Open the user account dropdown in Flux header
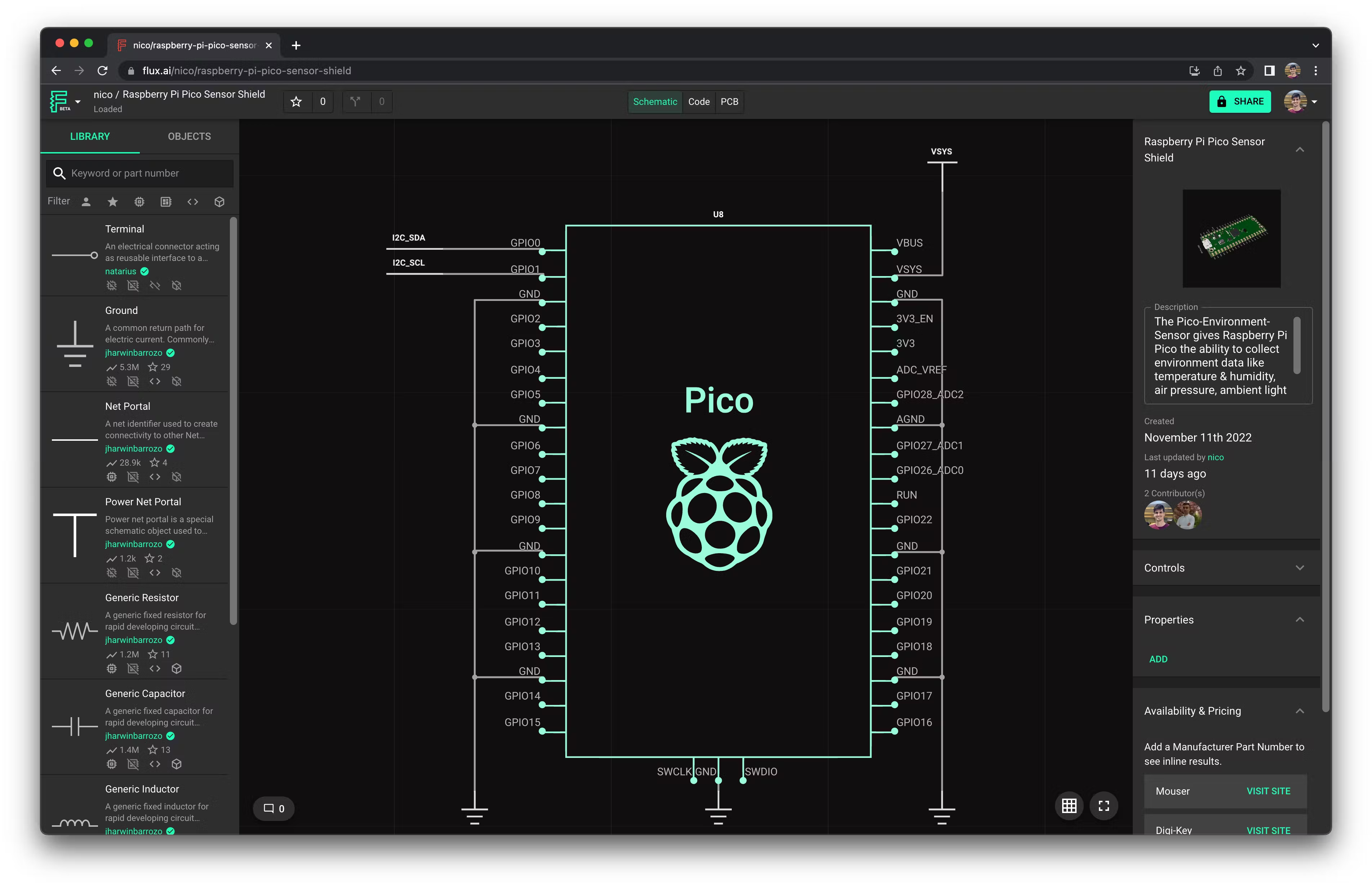The height and width of the screenshot is (888, 1372). pos(1301,102)
